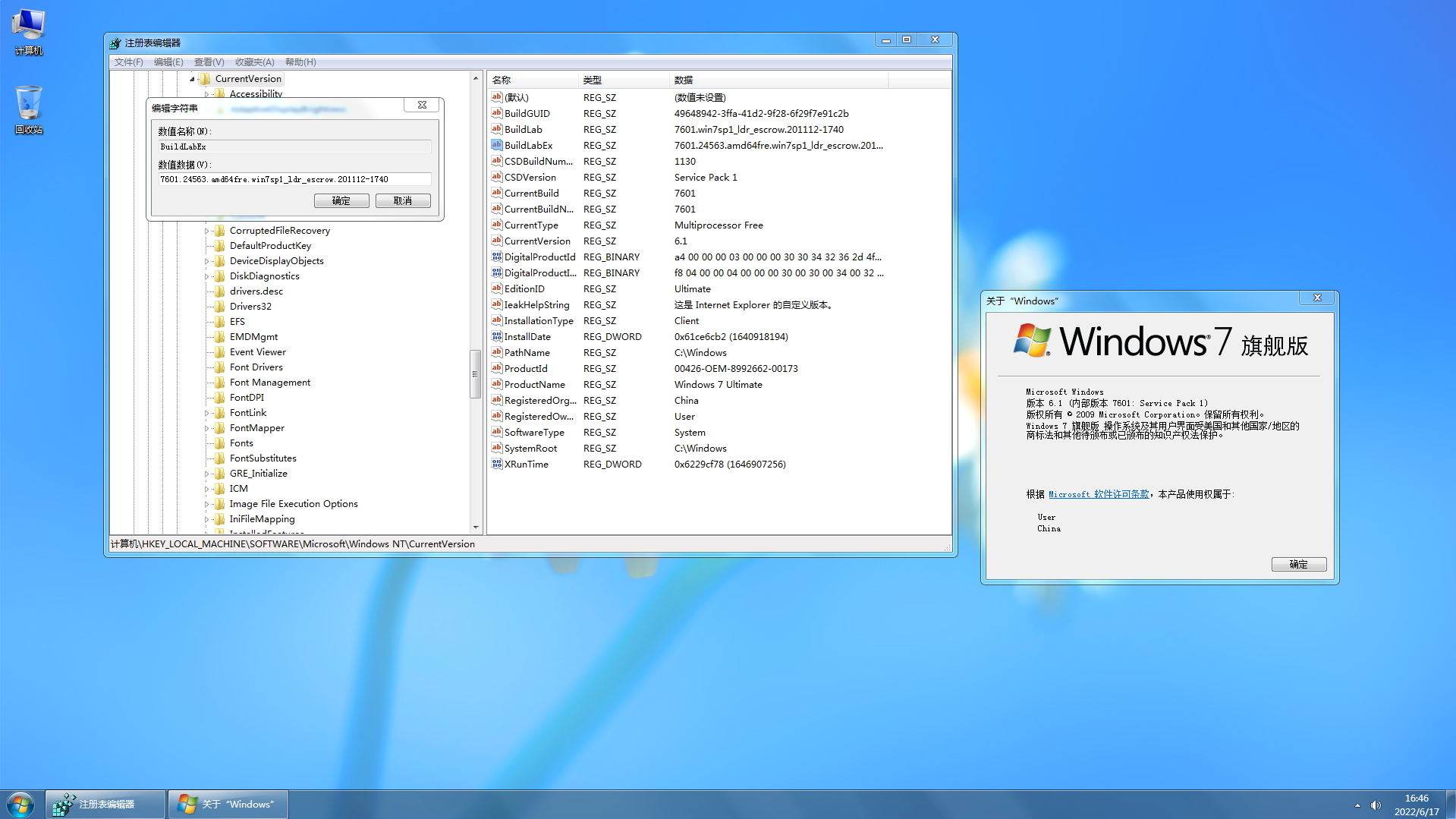Open the Microsoft 软件许可条款 link

click(x=1099, y=494)
